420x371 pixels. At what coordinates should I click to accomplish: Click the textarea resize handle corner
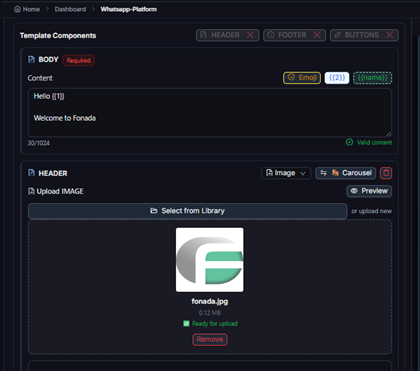click(x=389, y=134)
